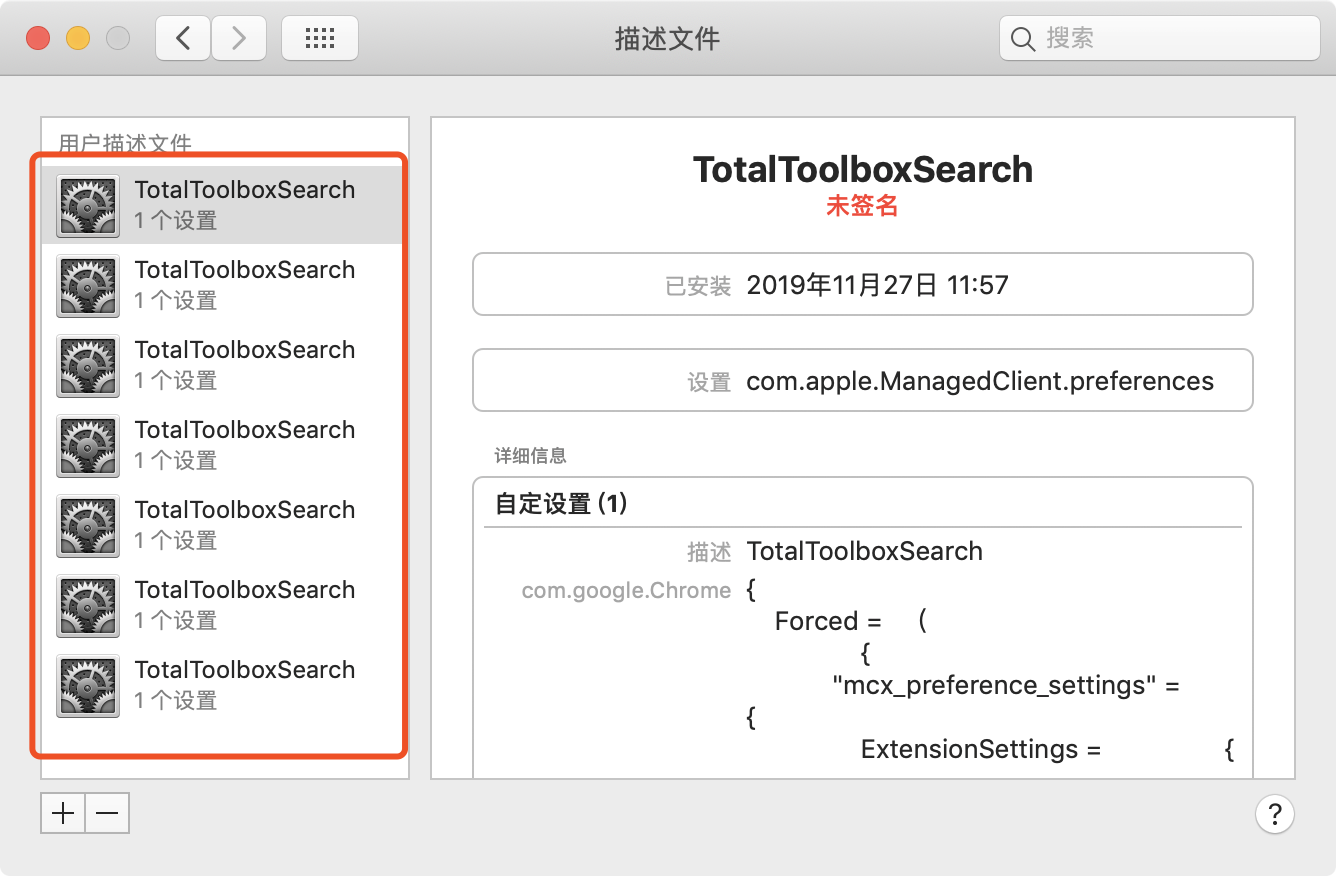Click the com.apple.ManagedClient.preferences value
The height and width of the screenshot is (876, 1336).
pos(980,381)
